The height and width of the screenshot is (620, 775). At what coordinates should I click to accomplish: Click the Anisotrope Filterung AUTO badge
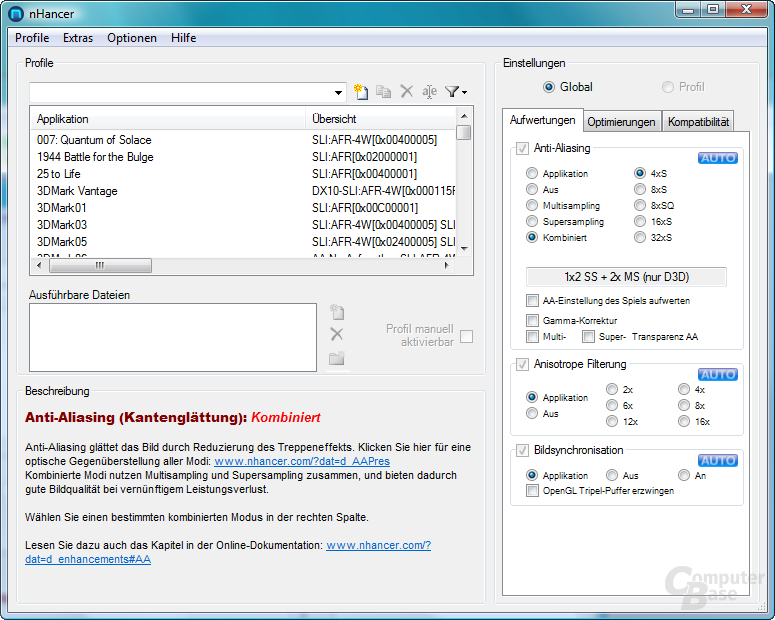pos(718,374)
